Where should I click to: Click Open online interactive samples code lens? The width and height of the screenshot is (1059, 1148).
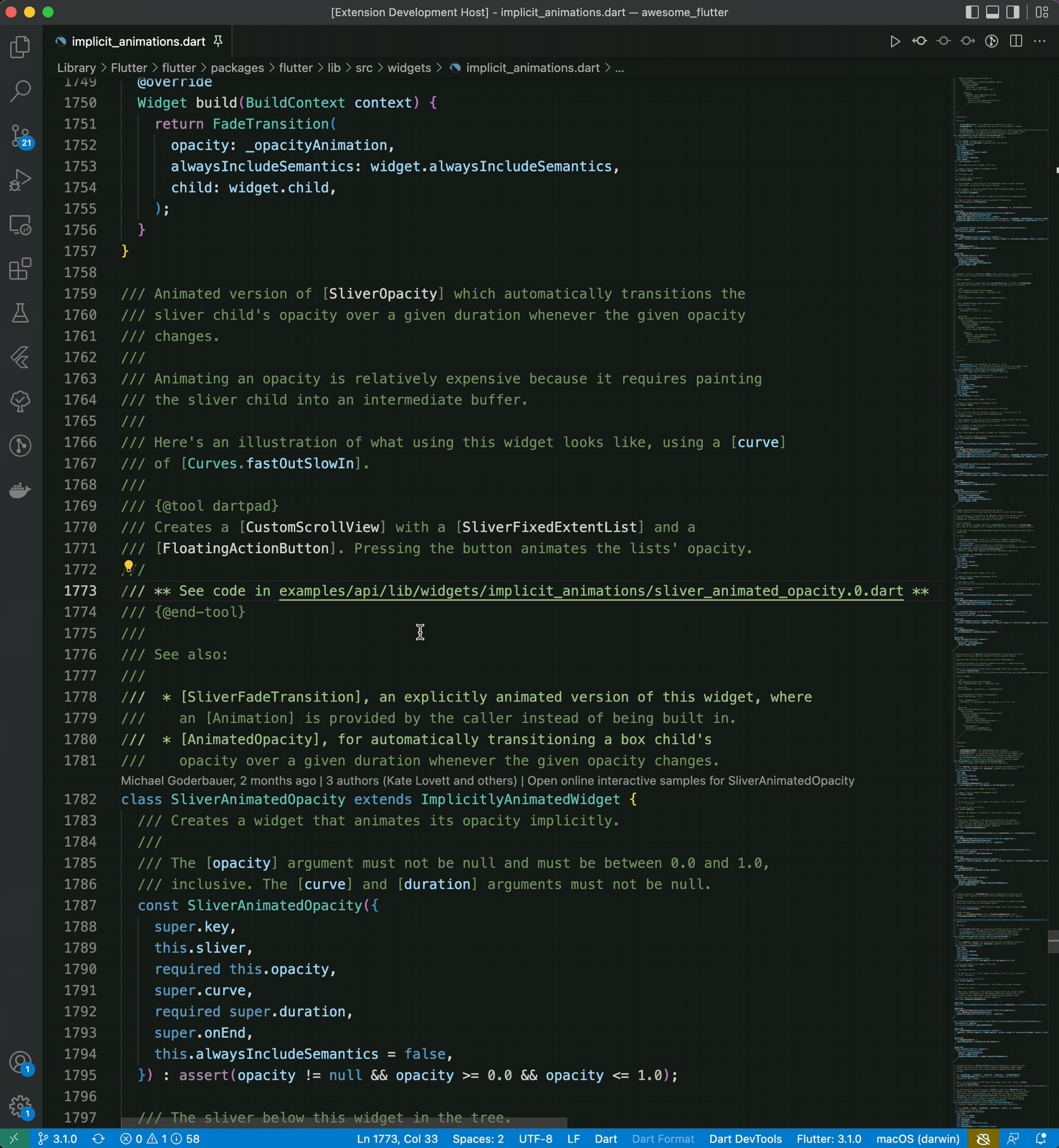690,781
